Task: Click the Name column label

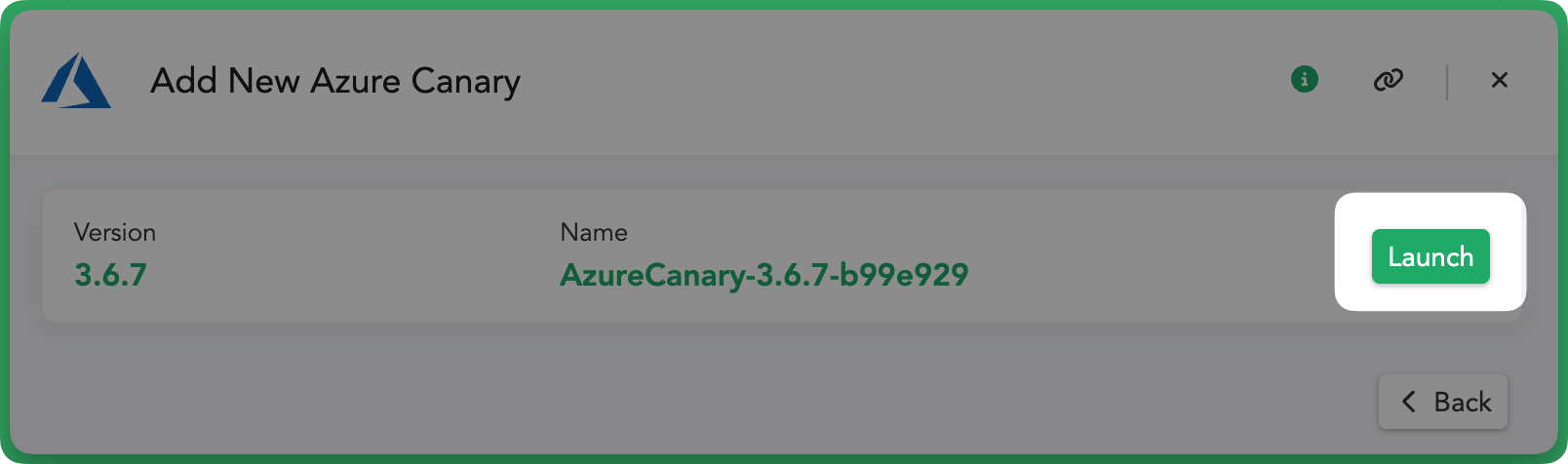Action: point(594,232)
